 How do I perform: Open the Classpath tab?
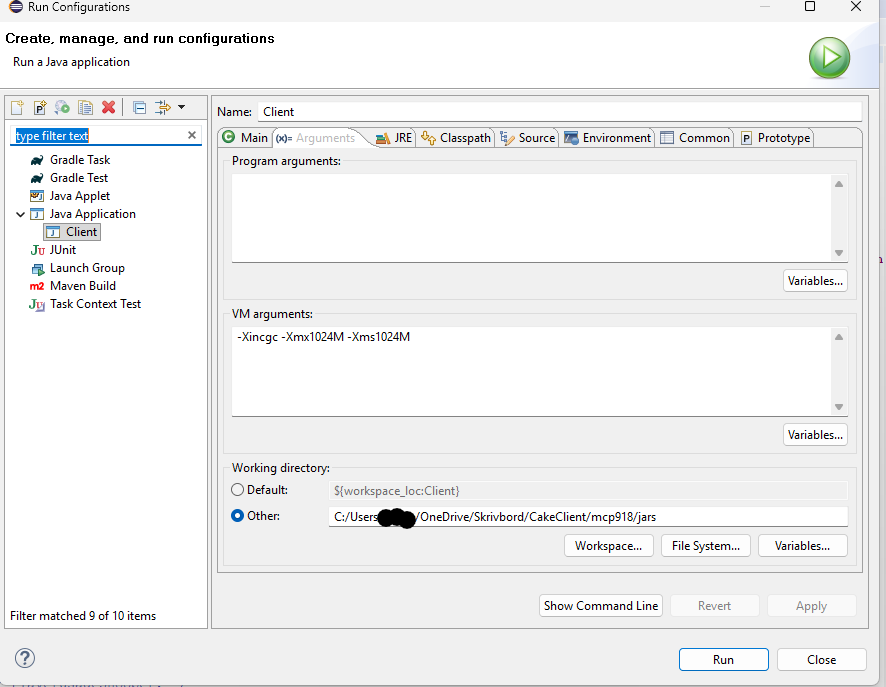point(456,138)
